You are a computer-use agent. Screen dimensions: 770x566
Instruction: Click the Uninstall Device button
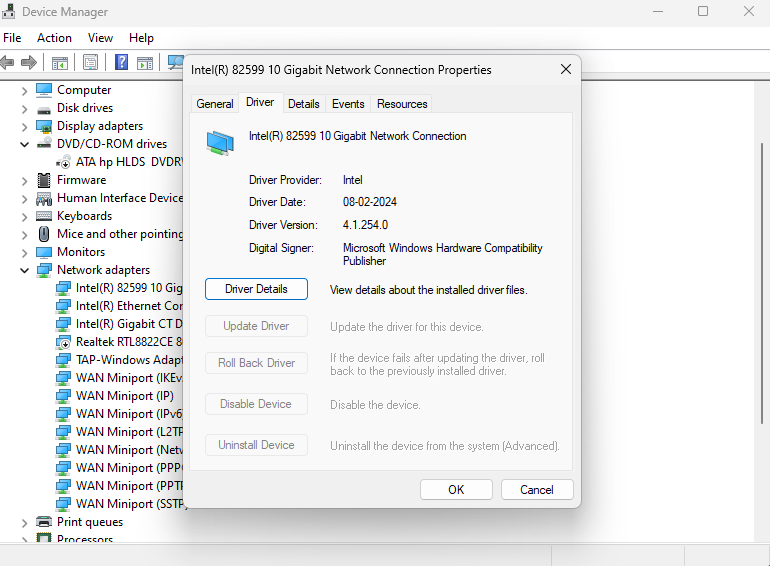256,445
